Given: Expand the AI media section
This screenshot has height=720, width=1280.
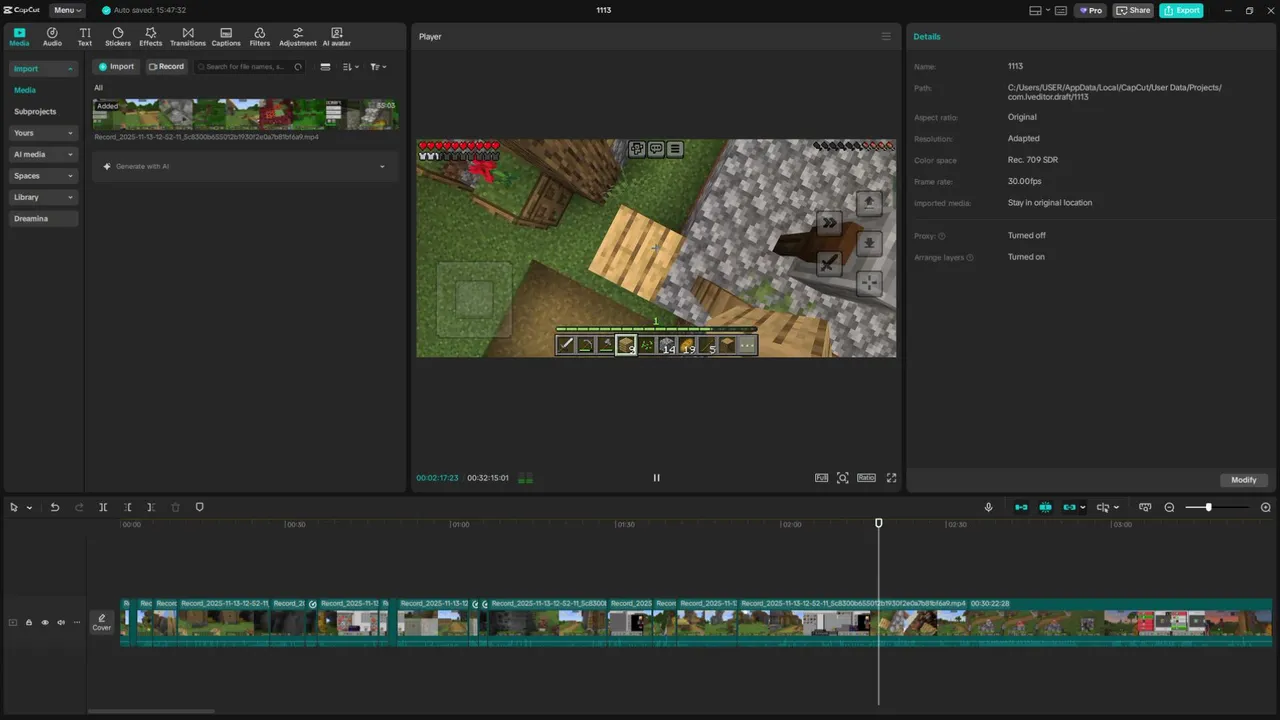Looking at the screenshot, I should (44, 154).
